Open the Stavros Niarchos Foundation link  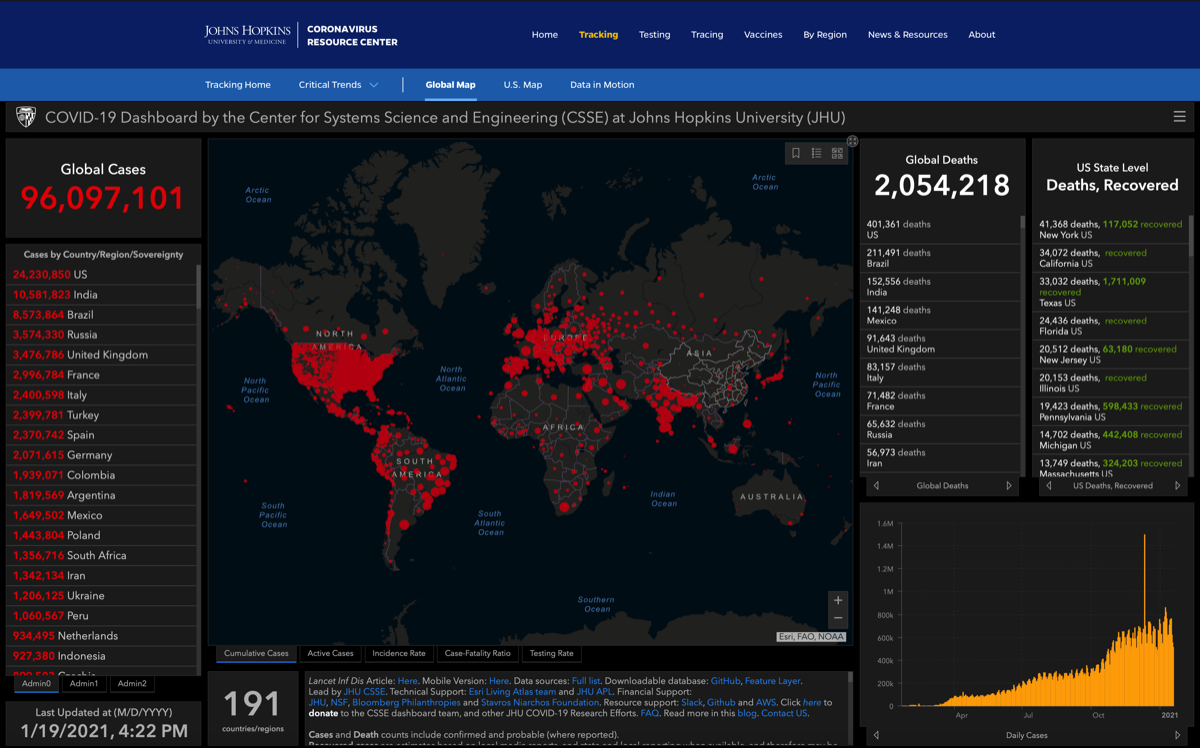pos(540,703)
